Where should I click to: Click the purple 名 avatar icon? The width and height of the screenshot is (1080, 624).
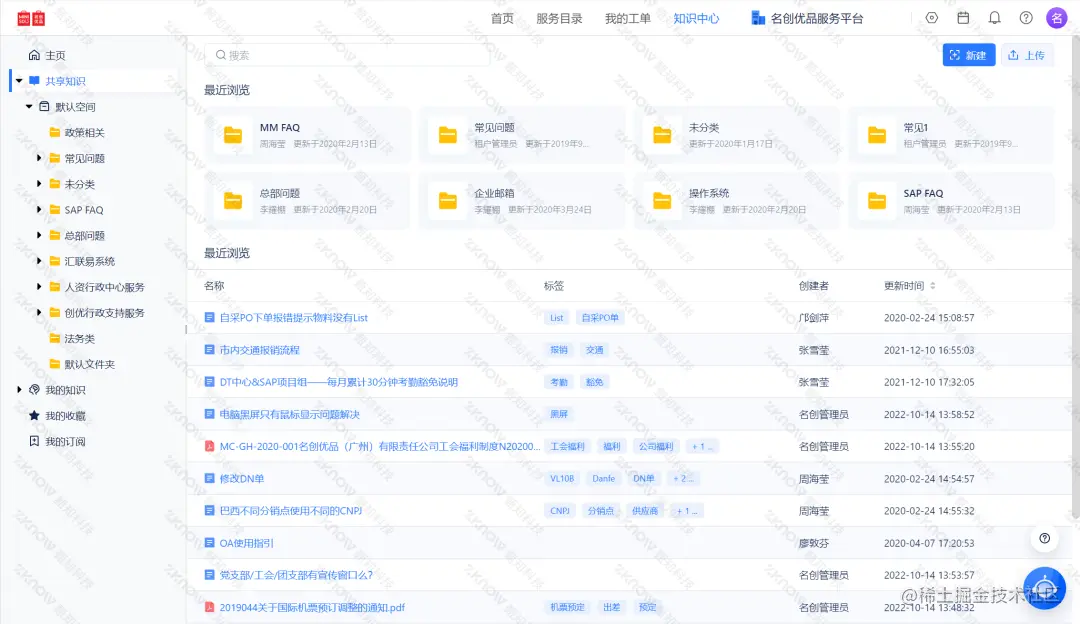click(x=1057, y=17)
